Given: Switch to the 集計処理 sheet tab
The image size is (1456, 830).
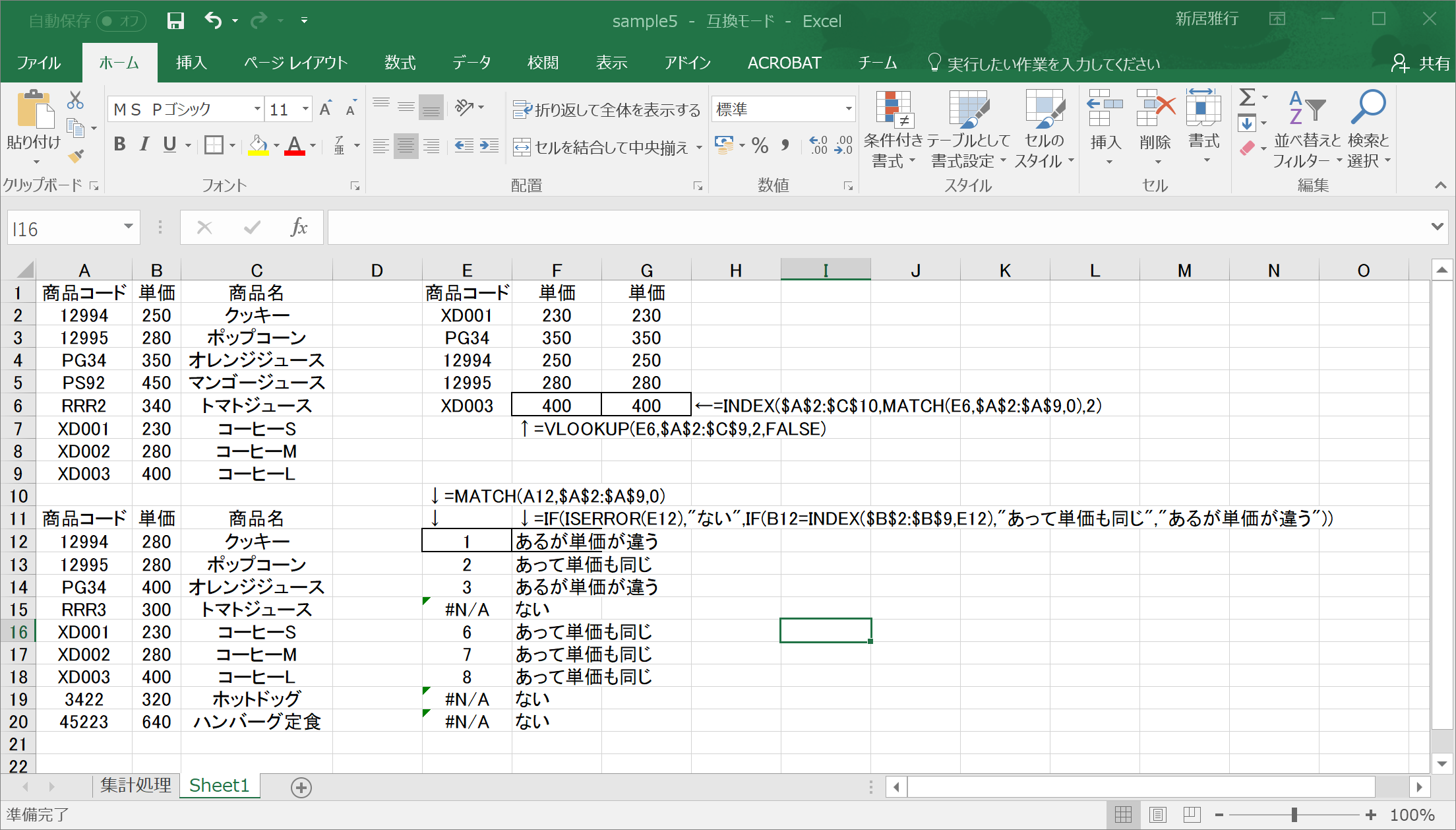Looking at the screenshot, I should coord(135,785).
